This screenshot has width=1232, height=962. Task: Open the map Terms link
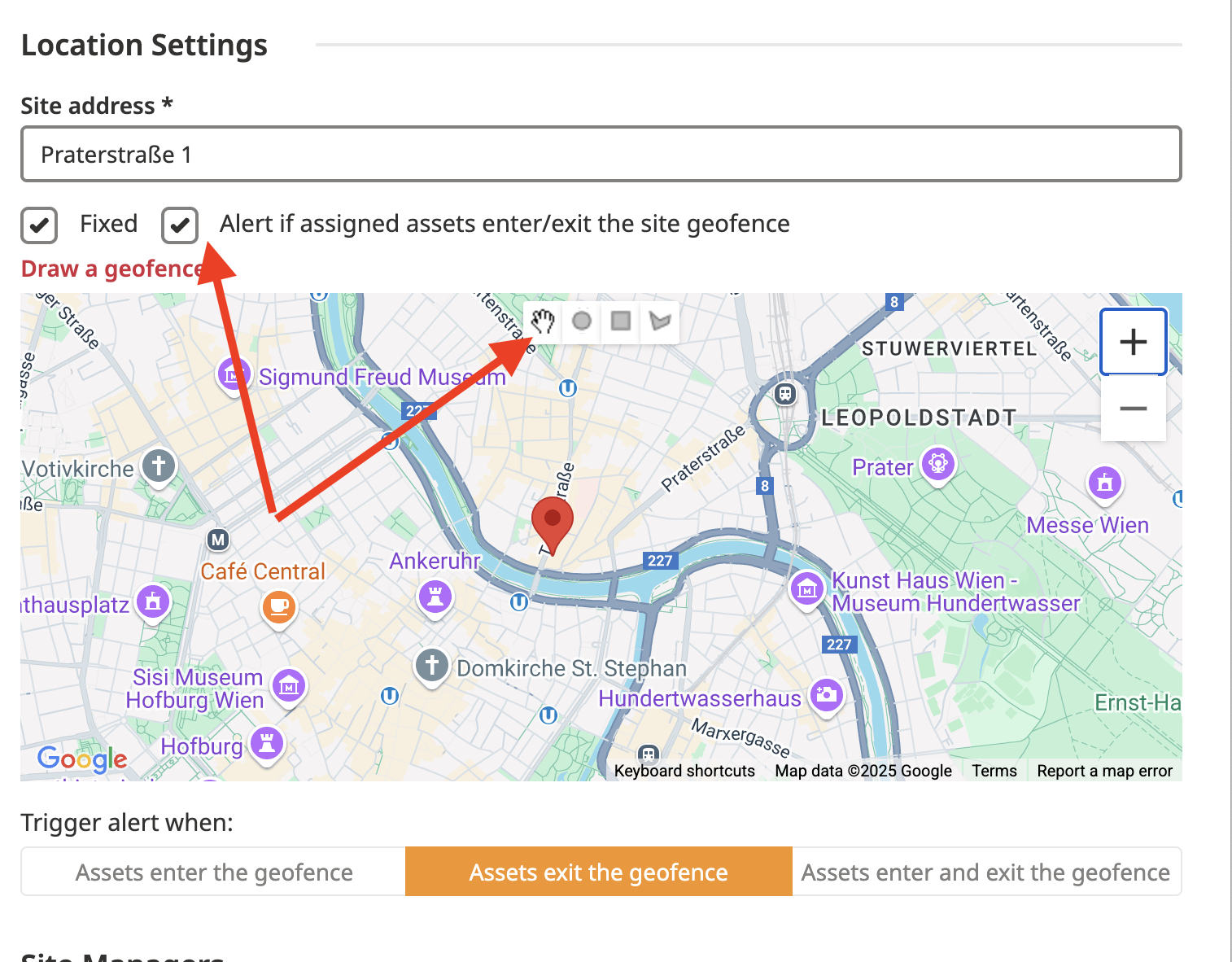pyautogui.click(x=994, y=771)
